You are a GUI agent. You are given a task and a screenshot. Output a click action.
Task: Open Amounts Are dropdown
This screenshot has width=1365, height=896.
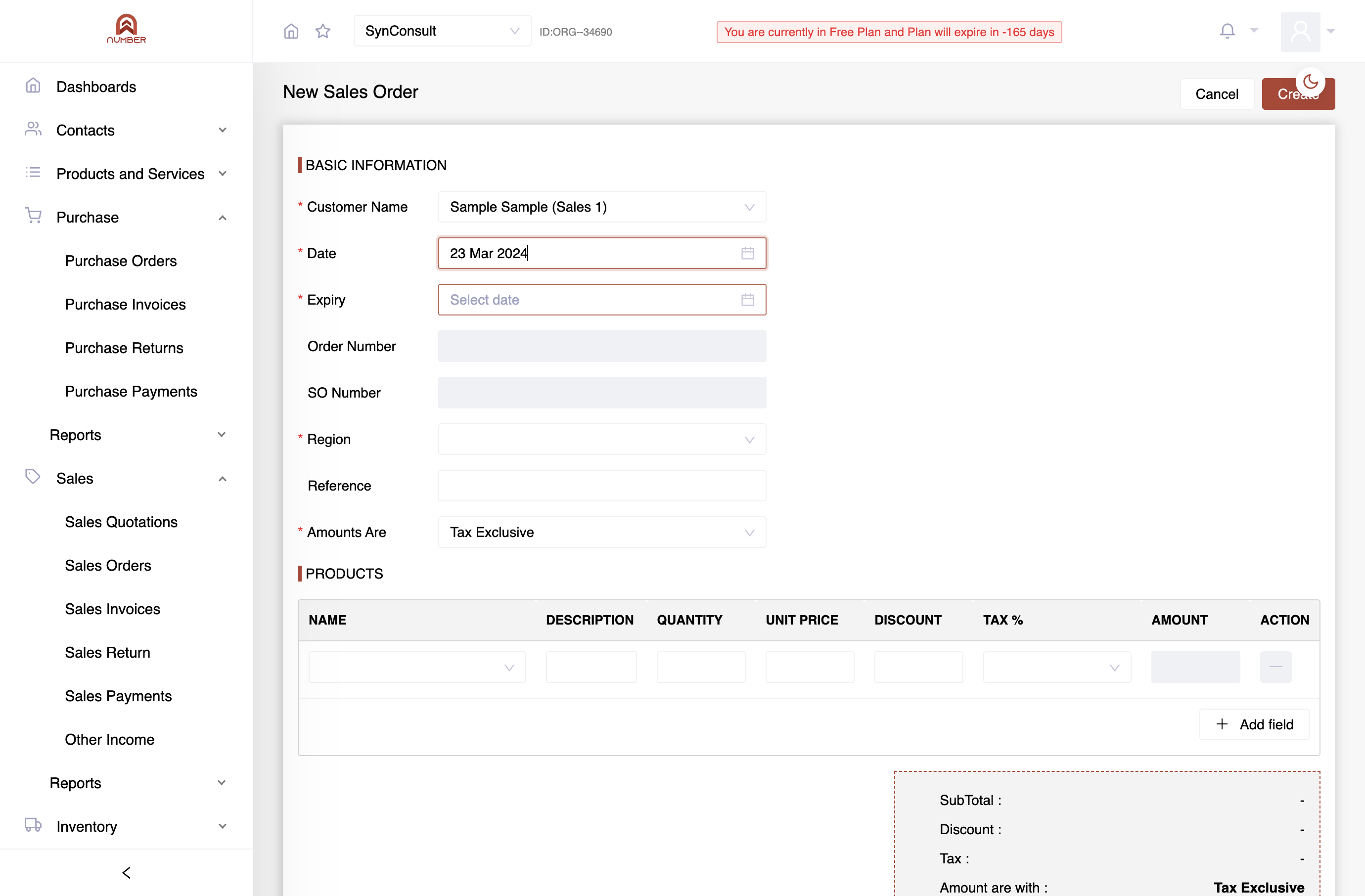[x=601, y=532]
